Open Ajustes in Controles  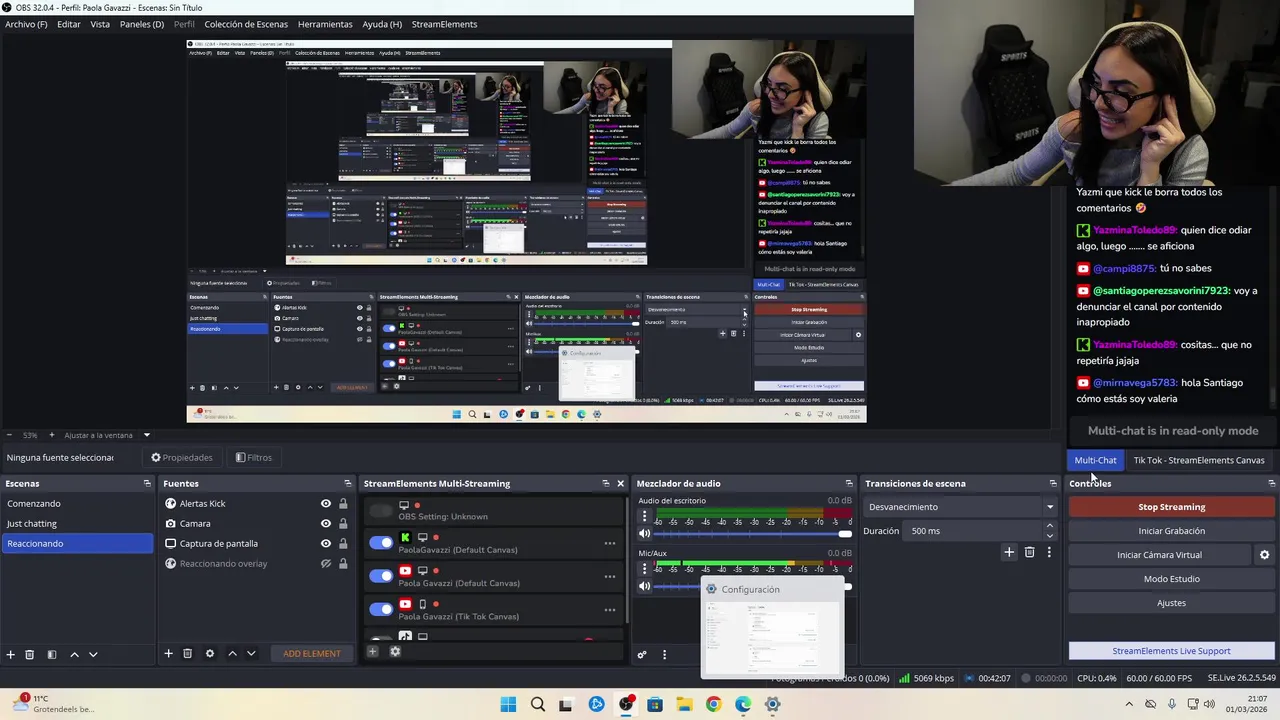(x=1171, y=603)
